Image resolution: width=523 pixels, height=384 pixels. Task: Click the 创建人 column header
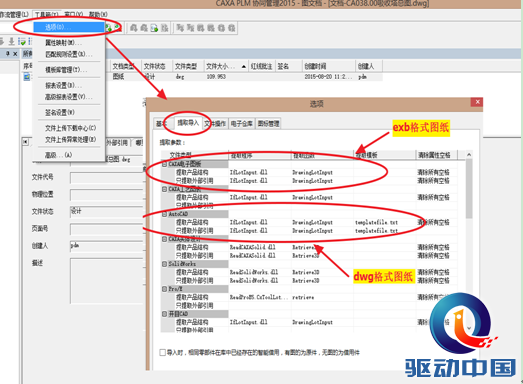pos(369,66)
